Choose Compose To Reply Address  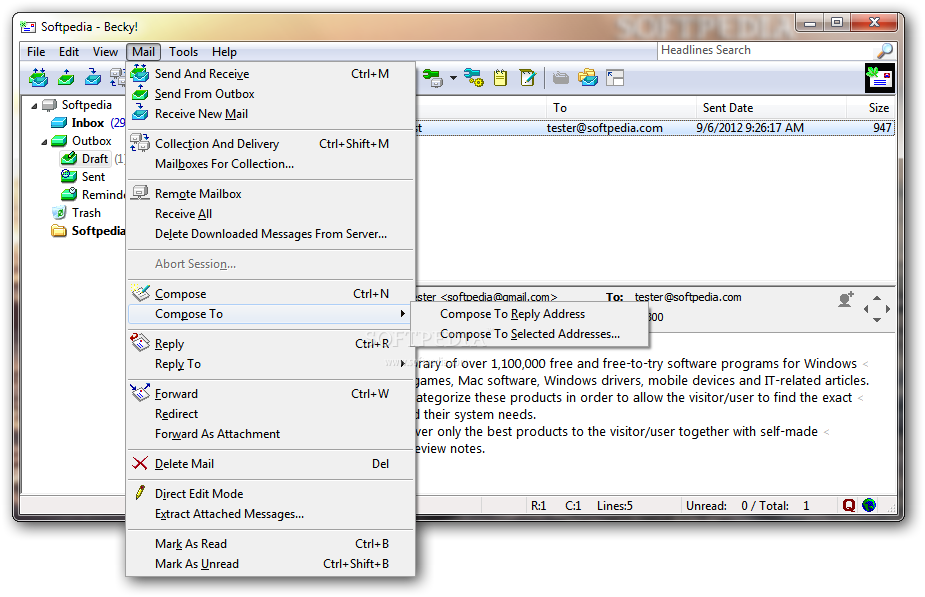[529, 314]
